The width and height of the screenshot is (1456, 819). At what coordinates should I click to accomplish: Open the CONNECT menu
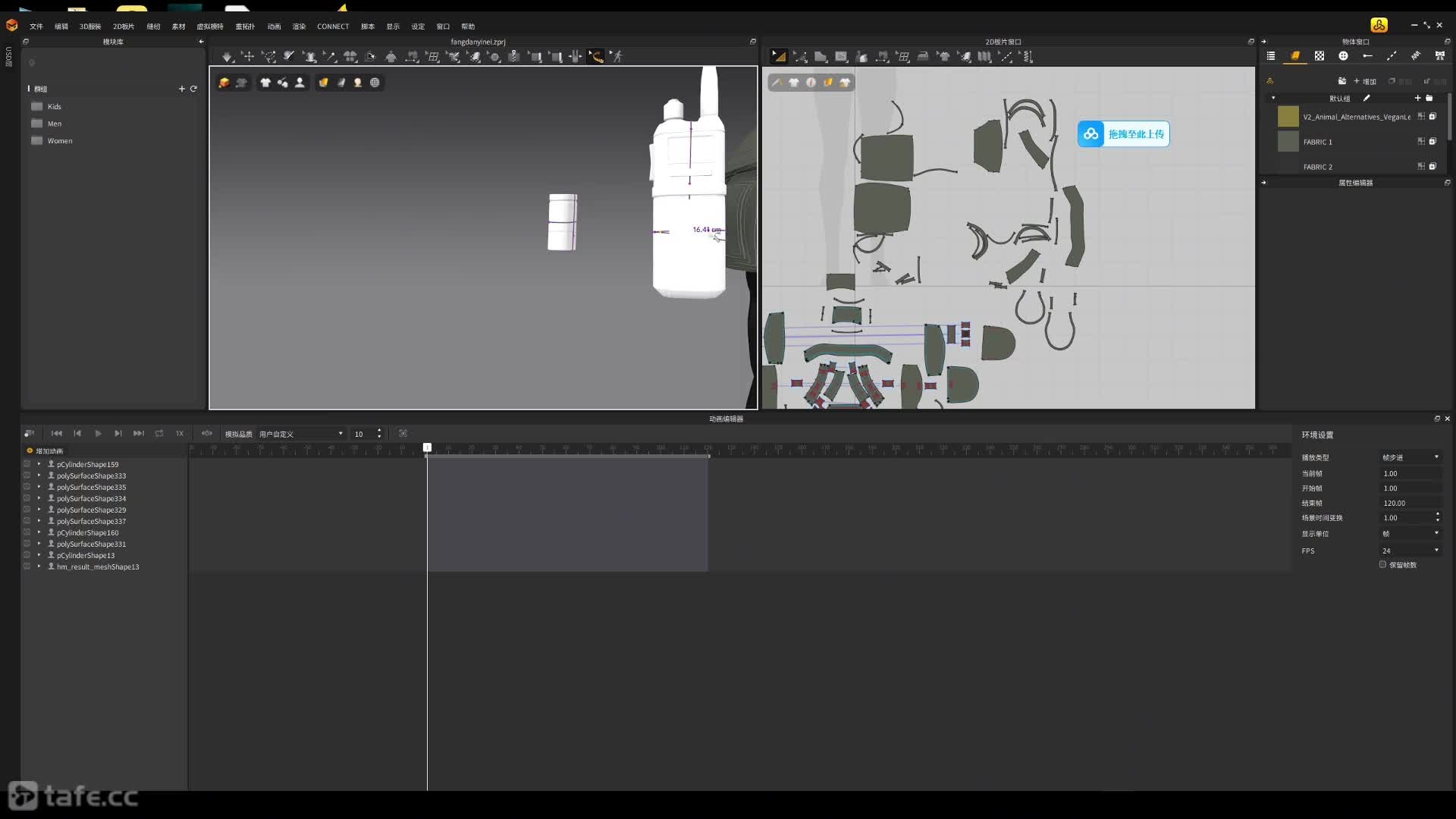pos(333,27)
